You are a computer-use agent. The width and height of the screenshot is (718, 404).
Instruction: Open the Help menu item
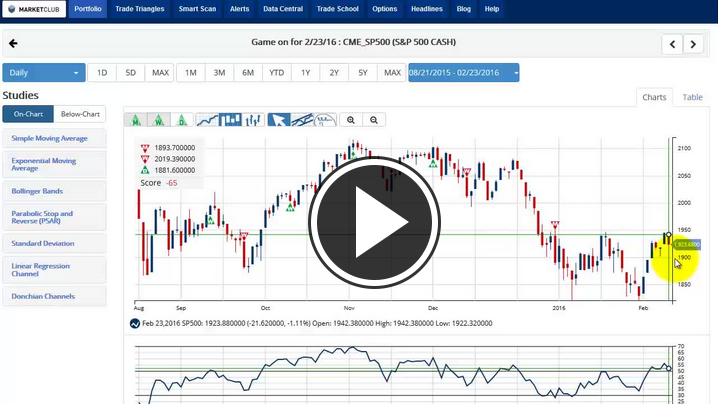tap(492, 9)
